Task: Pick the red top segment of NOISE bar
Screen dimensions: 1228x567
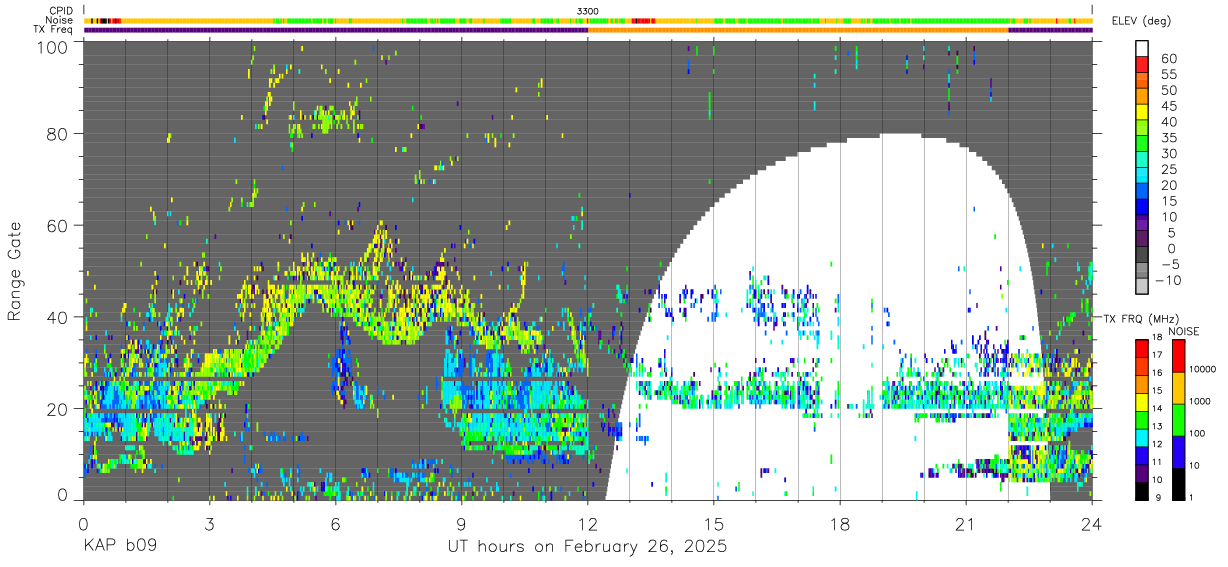Action: click(x=1178, y=355)
